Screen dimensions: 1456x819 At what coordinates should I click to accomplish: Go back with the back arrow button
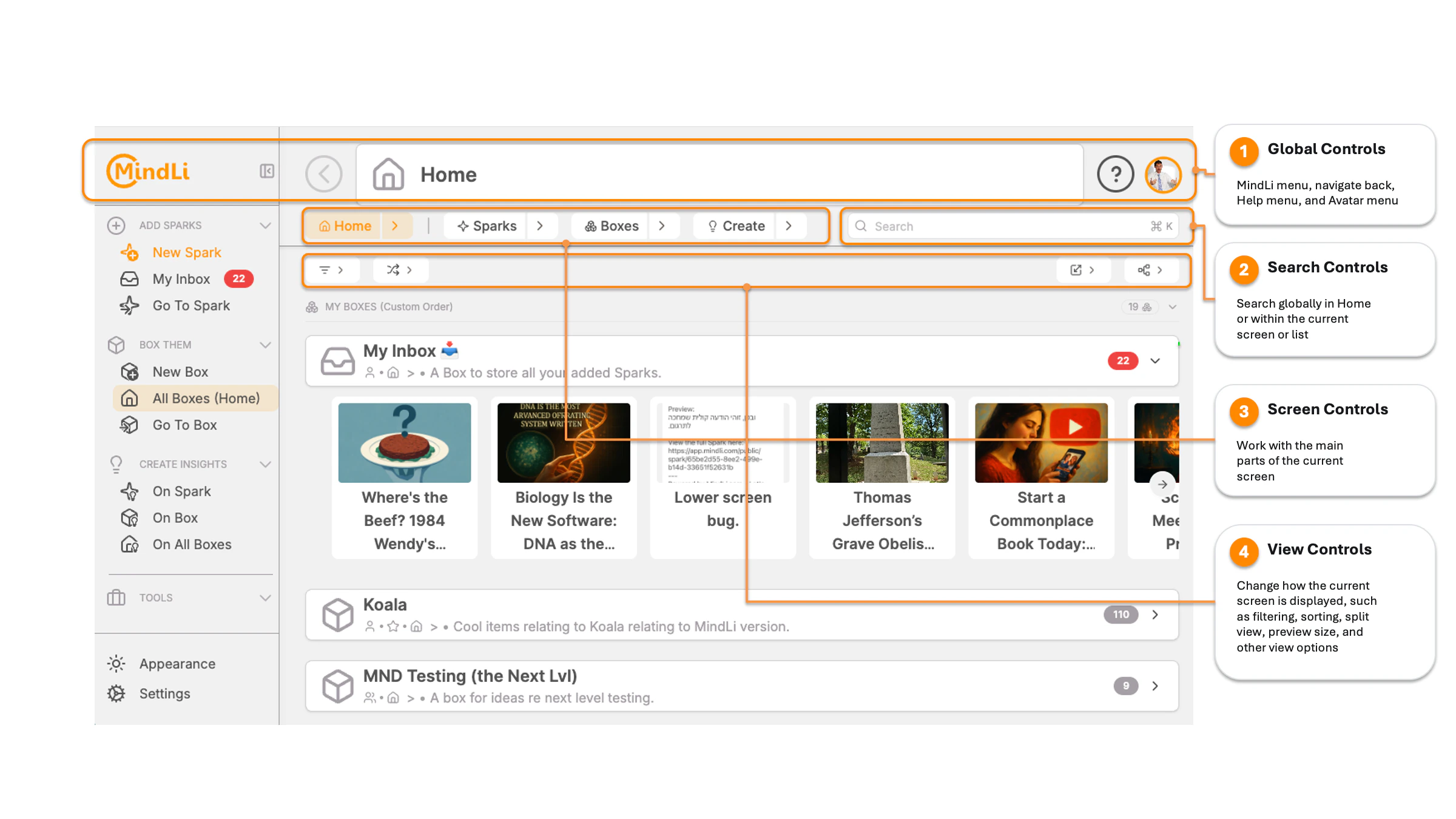click(x=324, y=174)
